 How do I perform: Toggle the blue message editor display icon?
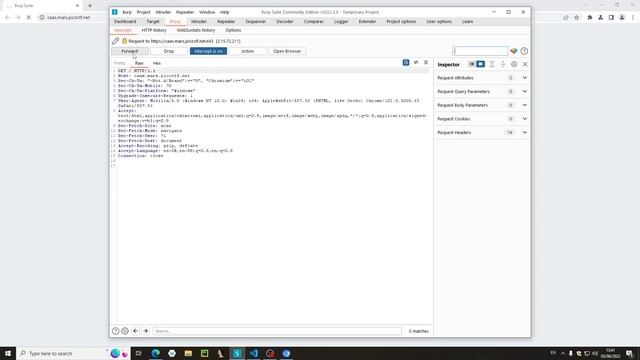(x=406, y=62)
